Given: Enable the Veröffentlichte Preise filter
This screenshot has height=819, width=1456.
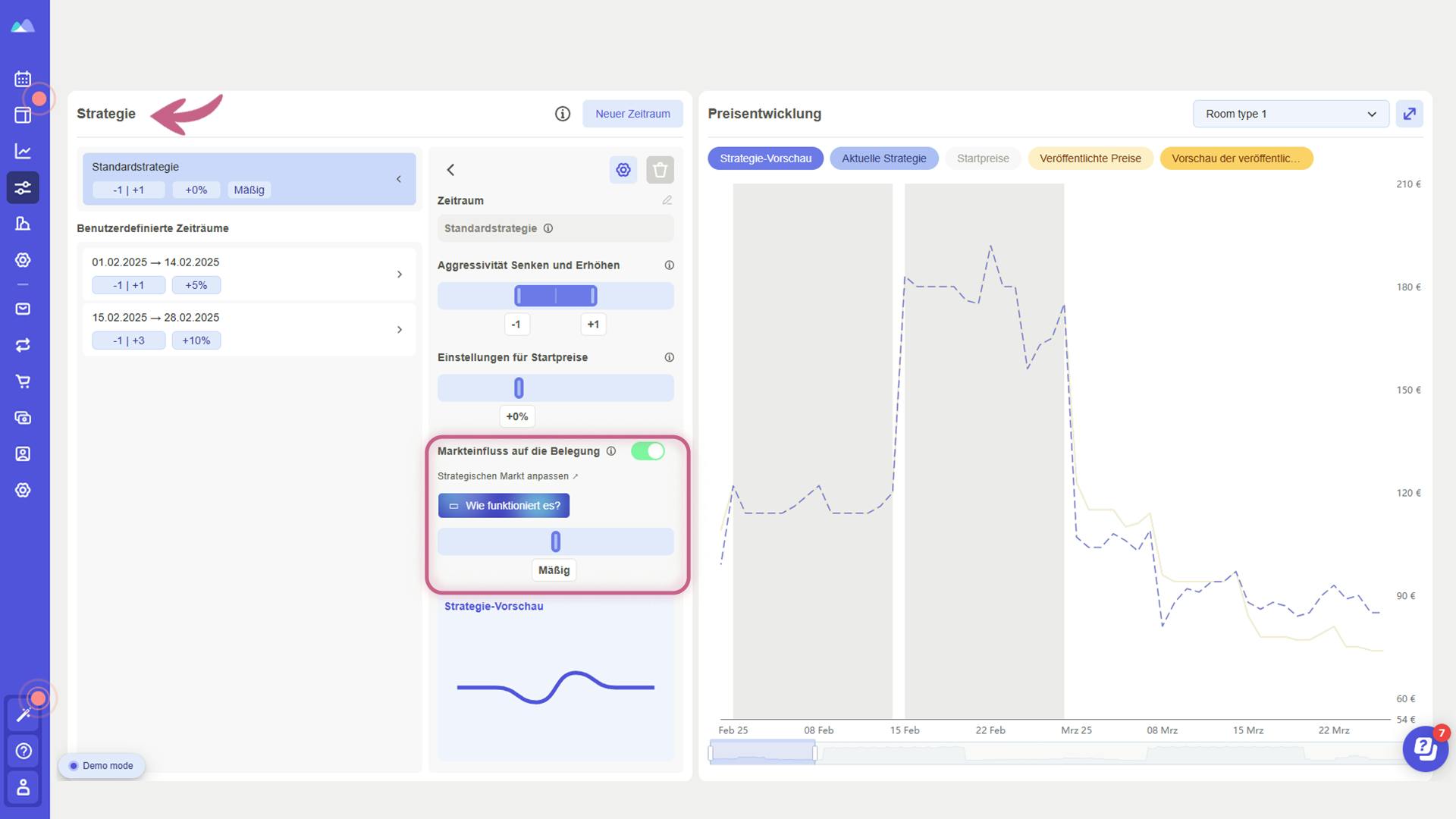Looking at the screenshot, I should pos(1090,158).
